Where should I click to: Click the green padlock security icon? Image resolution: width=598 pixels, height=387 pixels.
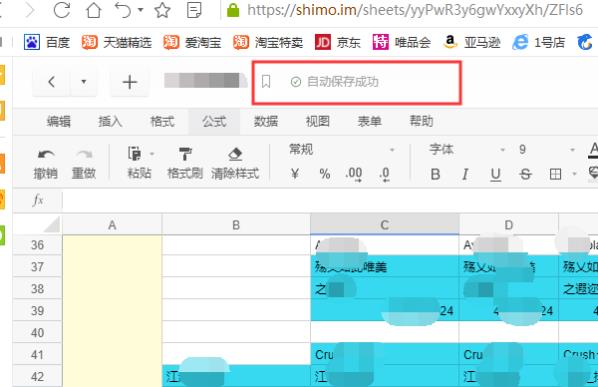[233, 10]
